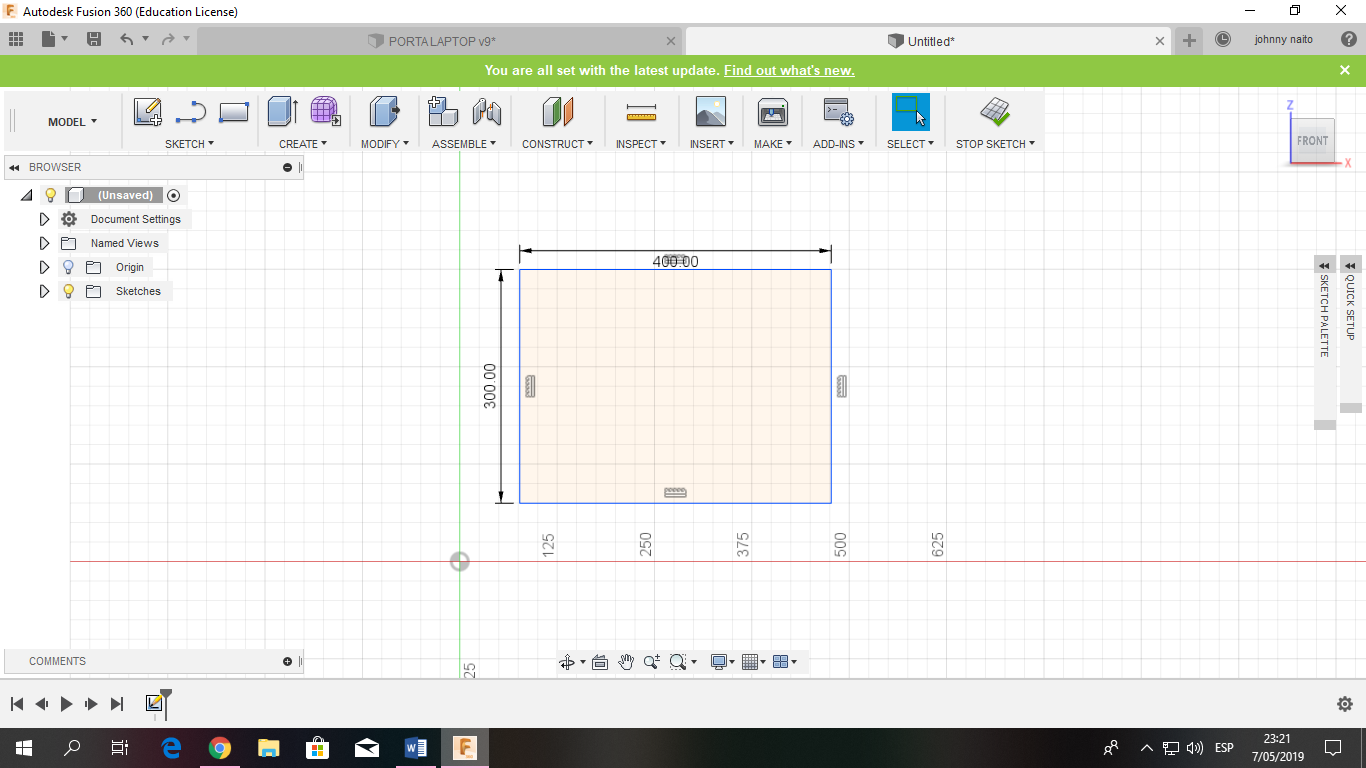The height and width of the screenshot is (768, 1366).
Task: Open Viewports layout icon
Action: click(781, 662)
